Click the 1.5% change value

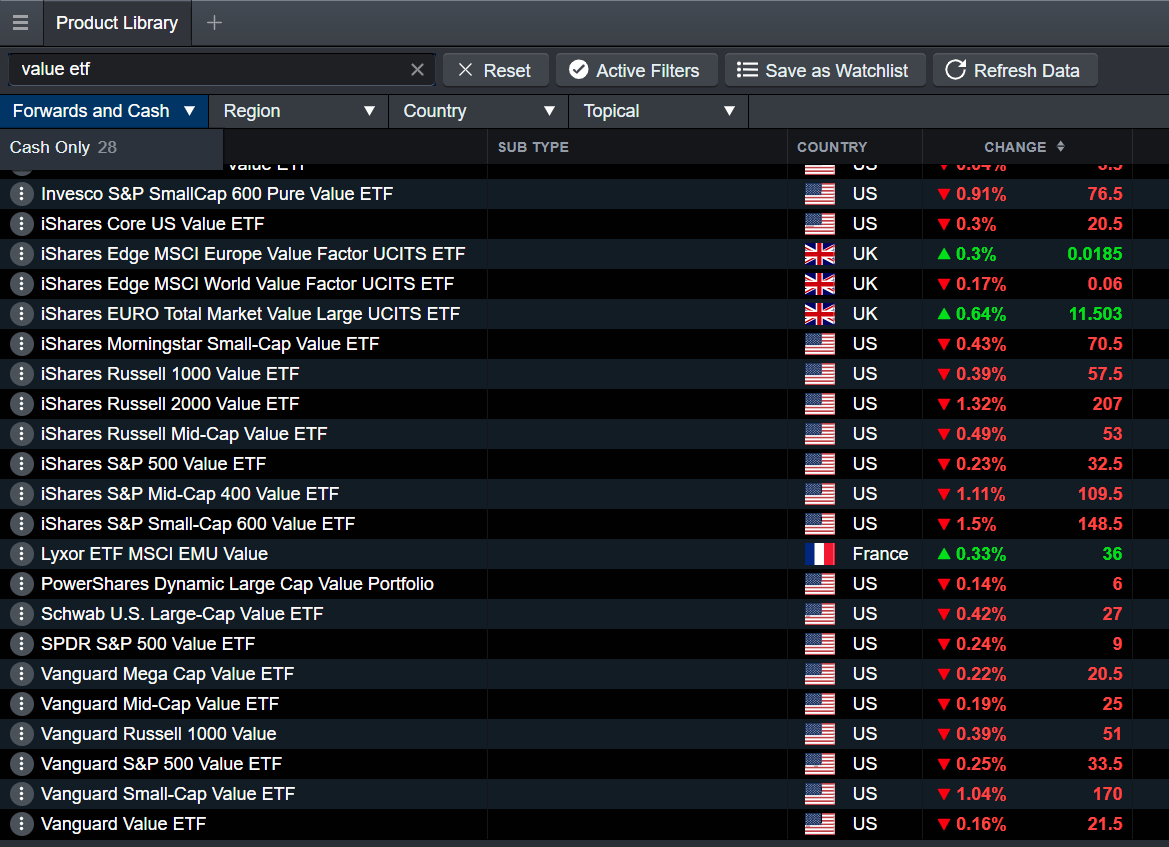click(976, 524)
